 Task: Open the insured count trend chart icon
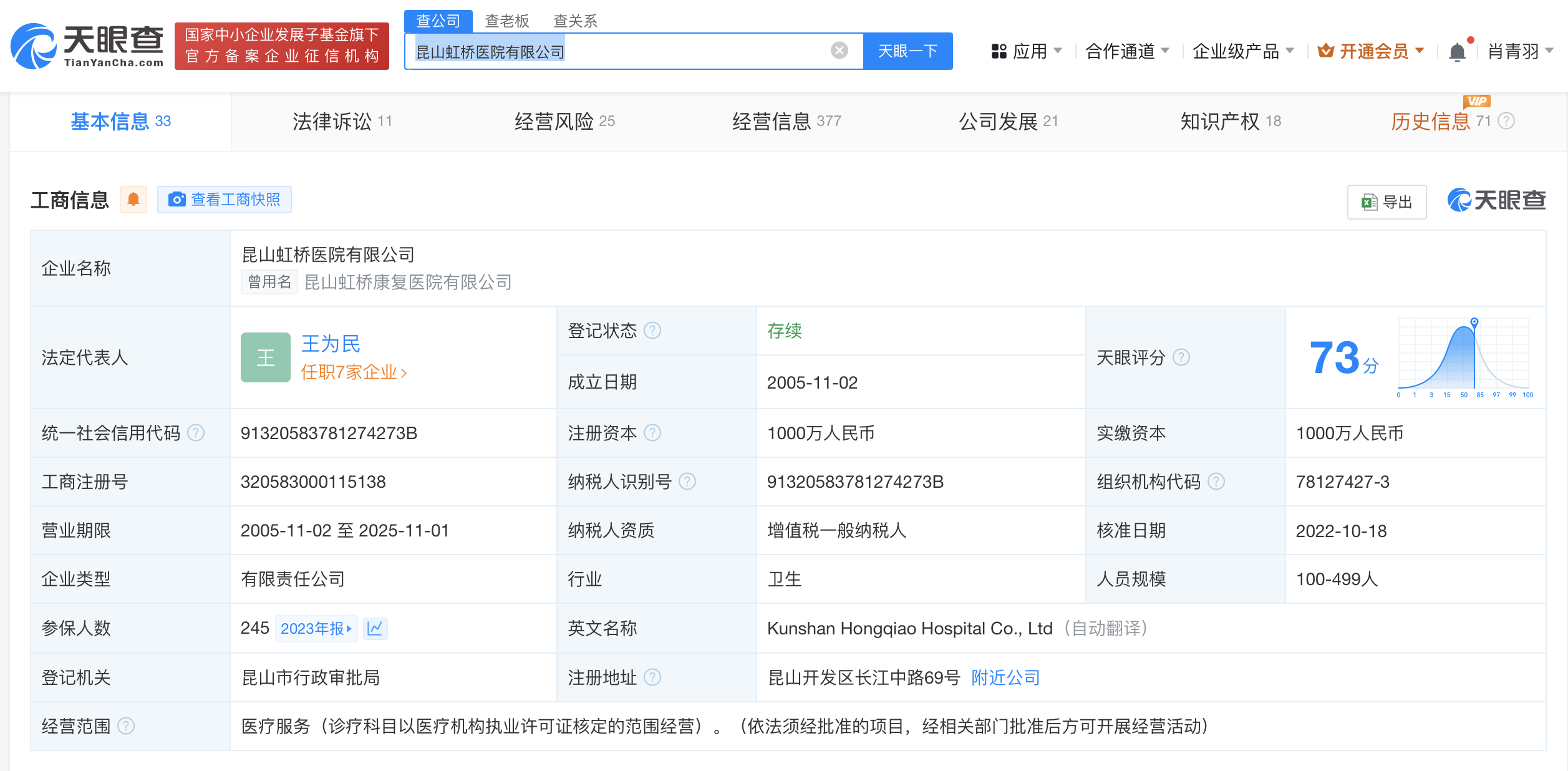(x=375, y=628)
